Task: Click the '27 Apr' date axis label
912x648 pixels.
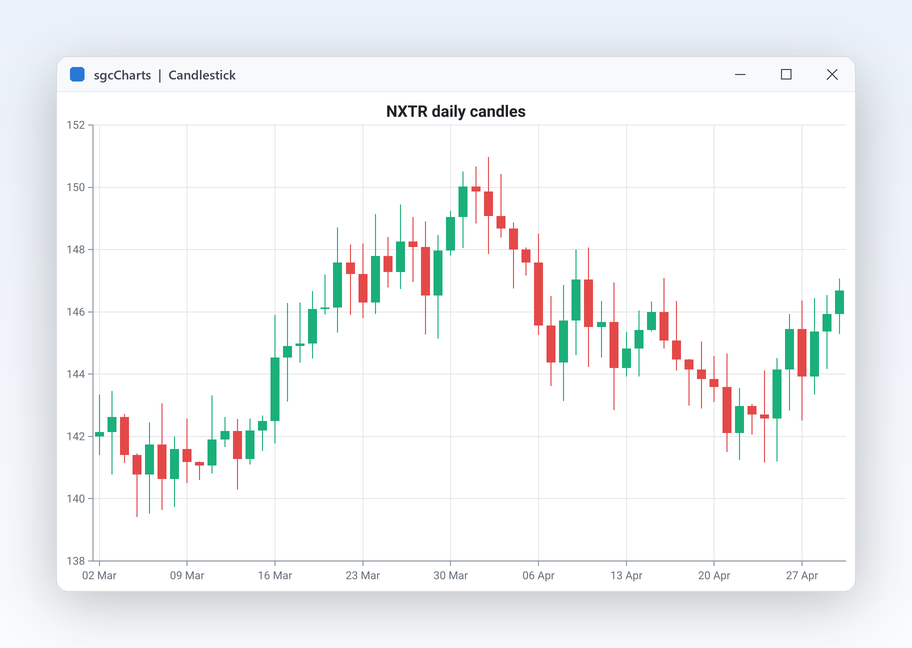Action: pos(802,575)
